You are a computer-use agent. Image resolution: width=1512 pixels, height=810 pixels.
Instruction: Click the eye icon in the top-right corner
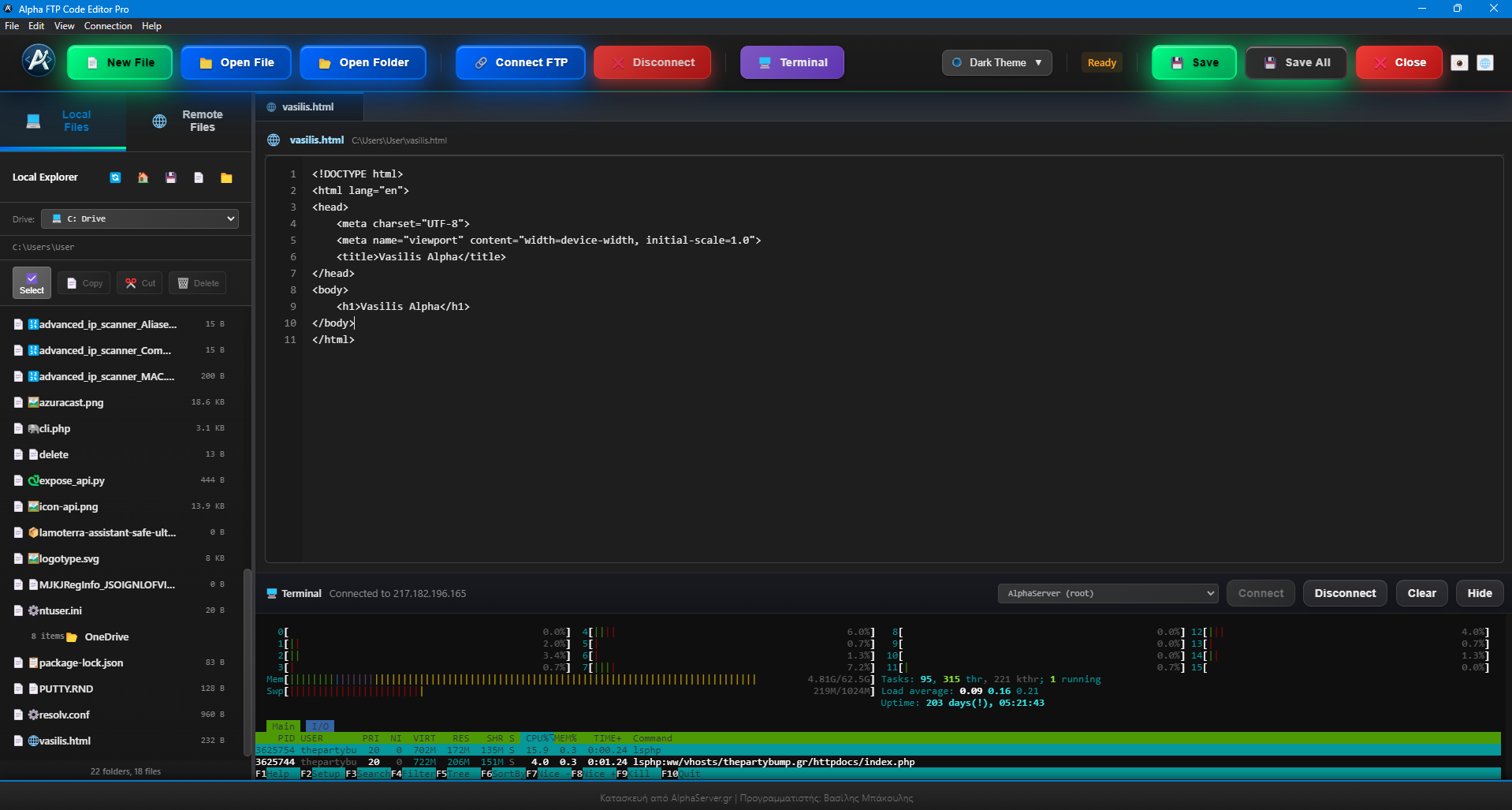click(x=1459, y=62)
